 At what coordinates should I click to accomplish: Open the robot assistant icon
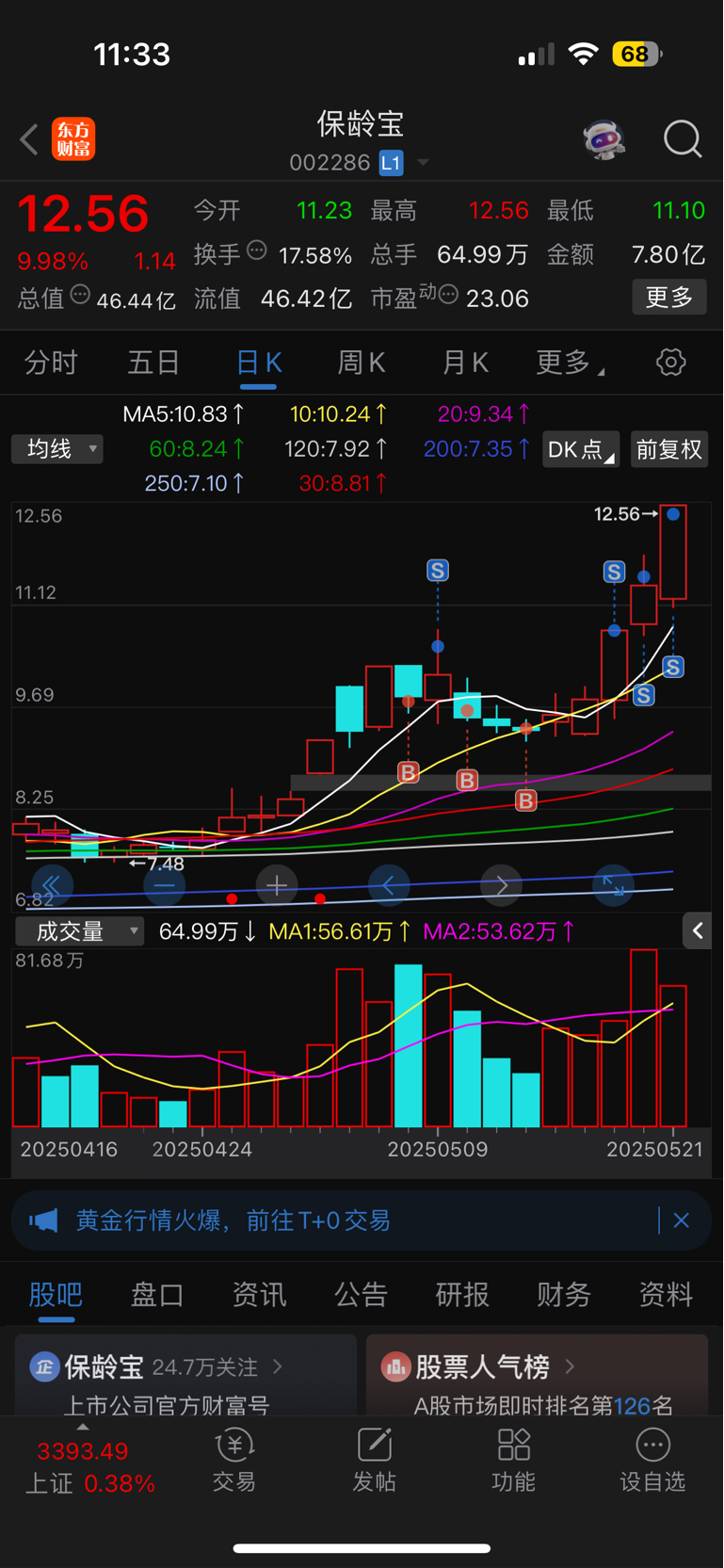604,139
